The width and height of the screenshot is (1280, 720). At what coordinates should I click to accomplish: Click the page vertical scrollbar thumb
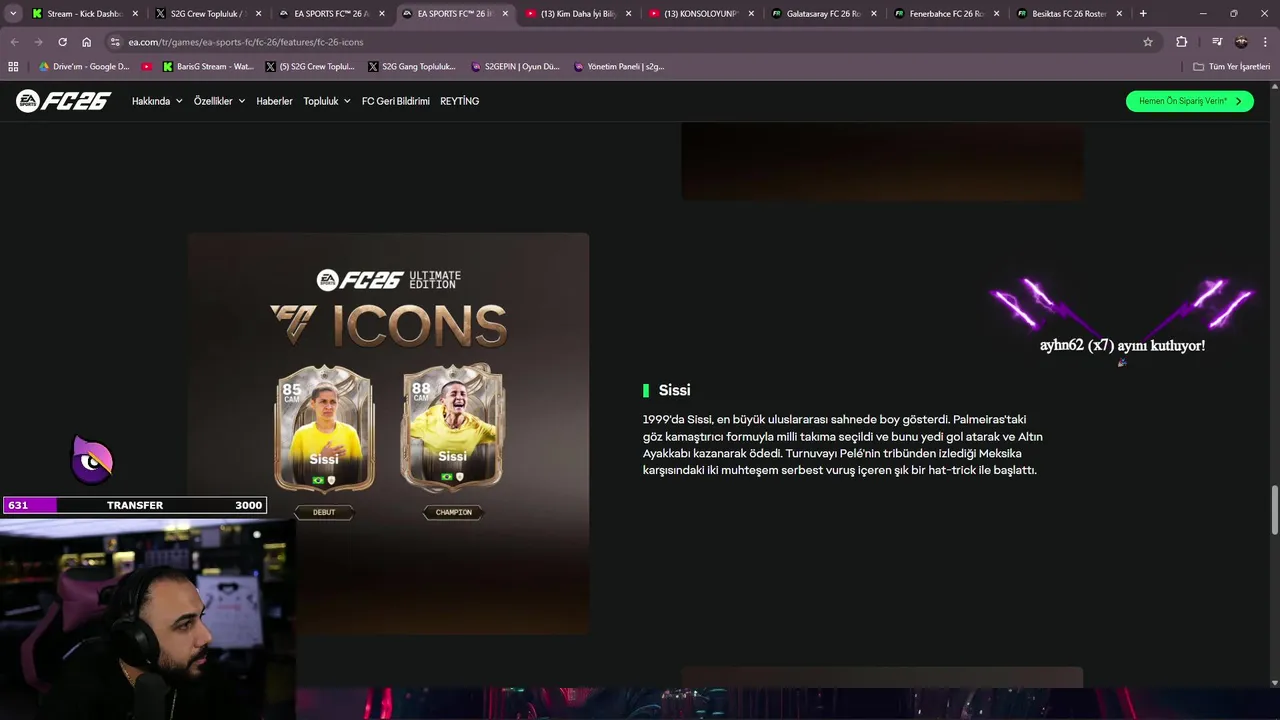[x=1274, y=510]
